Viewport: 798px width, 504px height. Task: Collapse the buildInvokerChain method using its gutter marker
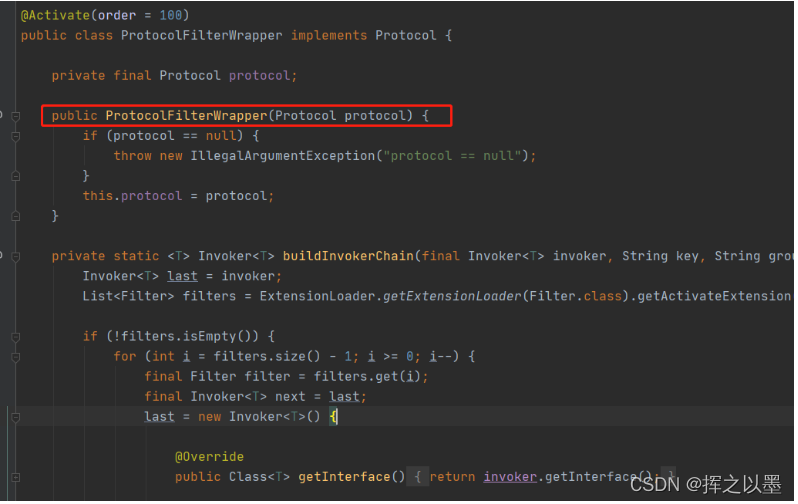coord(16,257)
